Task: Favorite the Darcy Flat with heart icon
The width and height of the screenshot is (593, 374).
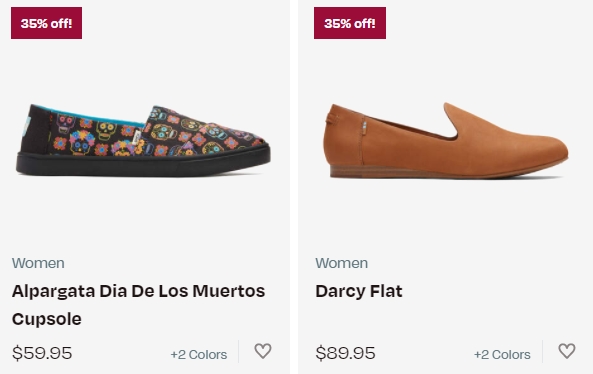Action: coord(567,351)
